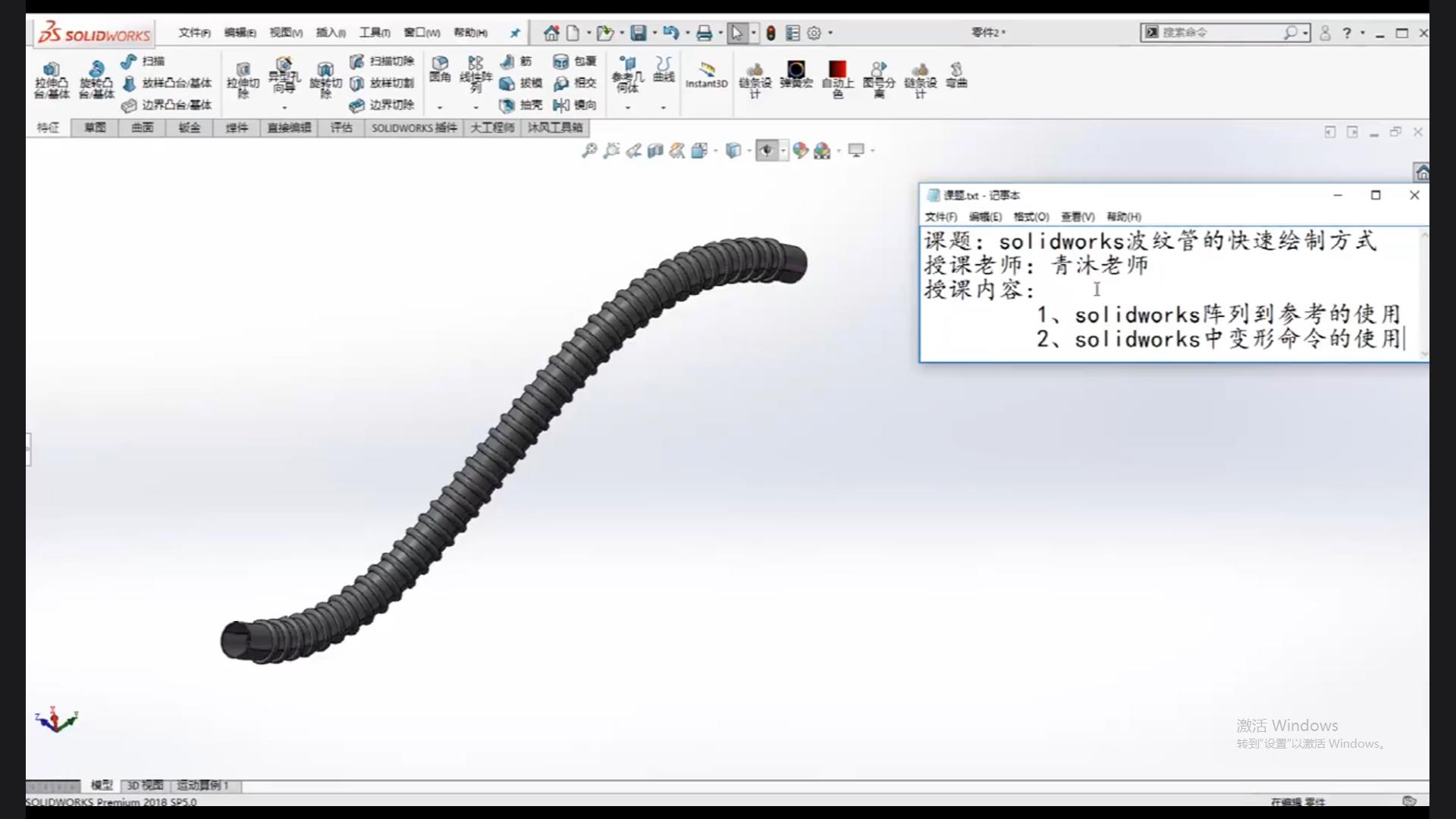Image resolution: width=1456 pixels, height=819 pixels.
Task: Select the Linear Pattern tool (线性阵列)
Action: point(475,74)
